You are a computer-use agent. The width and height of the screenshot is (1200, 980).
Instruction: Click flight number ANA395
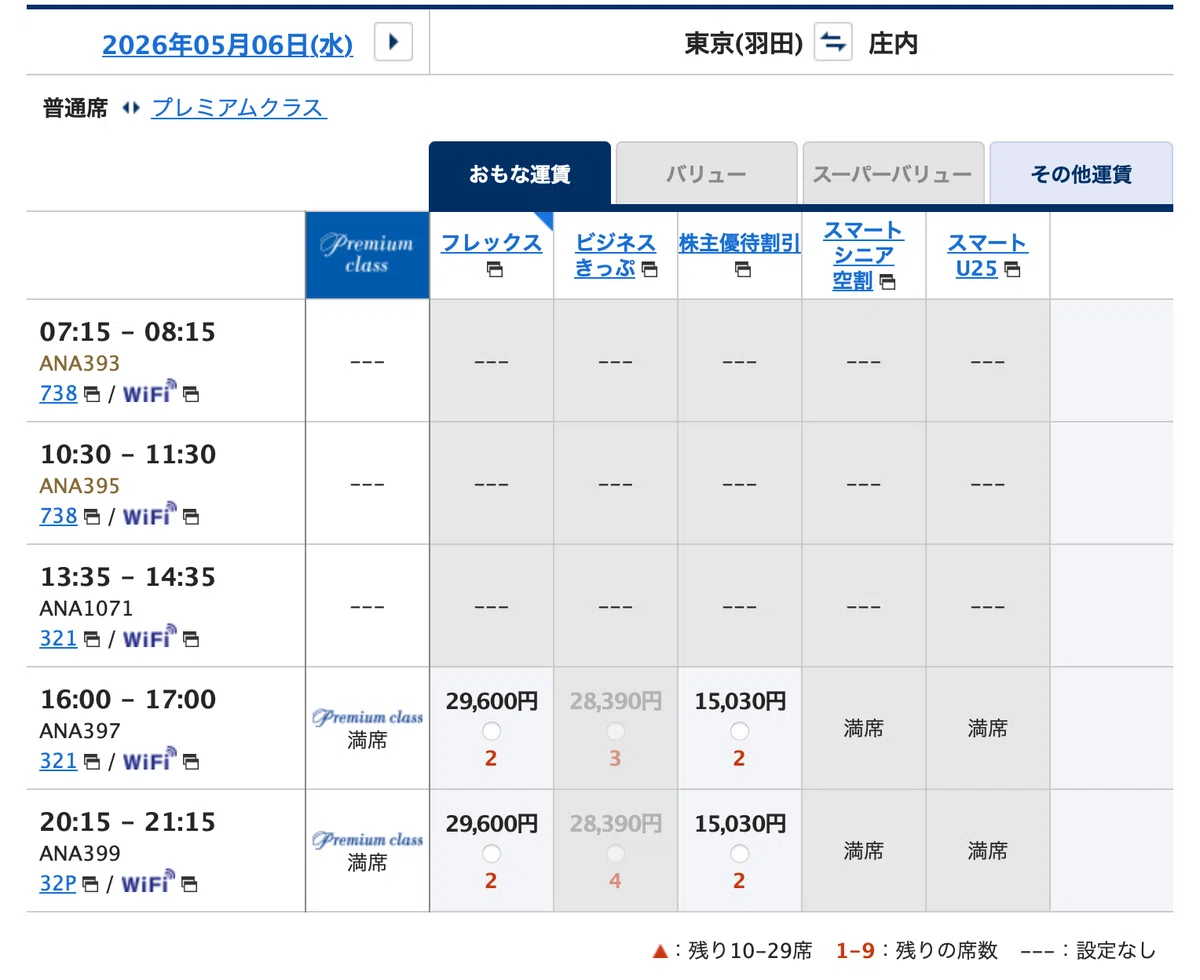tap(80, 486)
